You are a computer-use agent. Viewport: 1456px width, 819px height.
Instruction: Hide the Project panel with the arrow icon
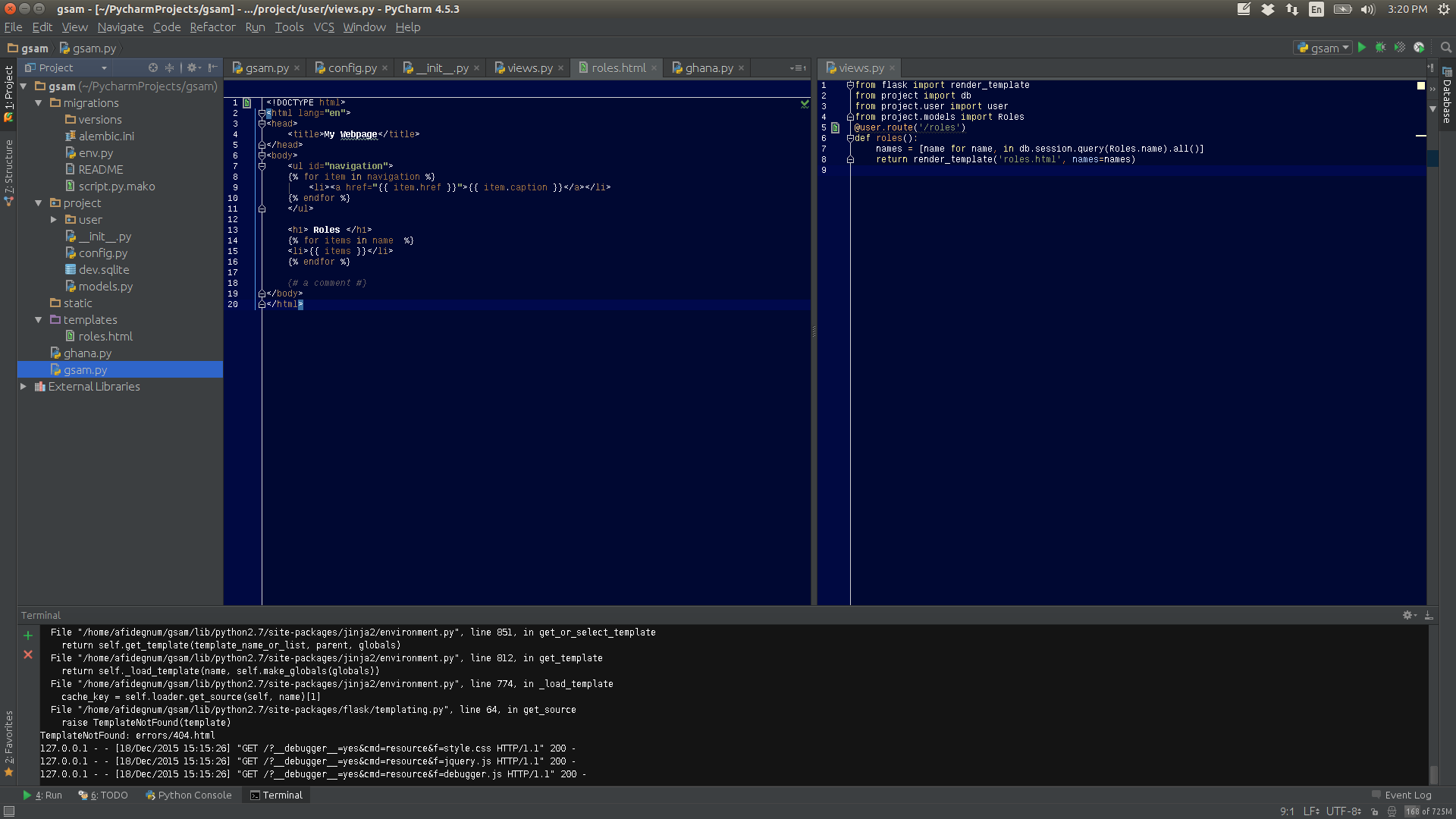pos(213,67)
